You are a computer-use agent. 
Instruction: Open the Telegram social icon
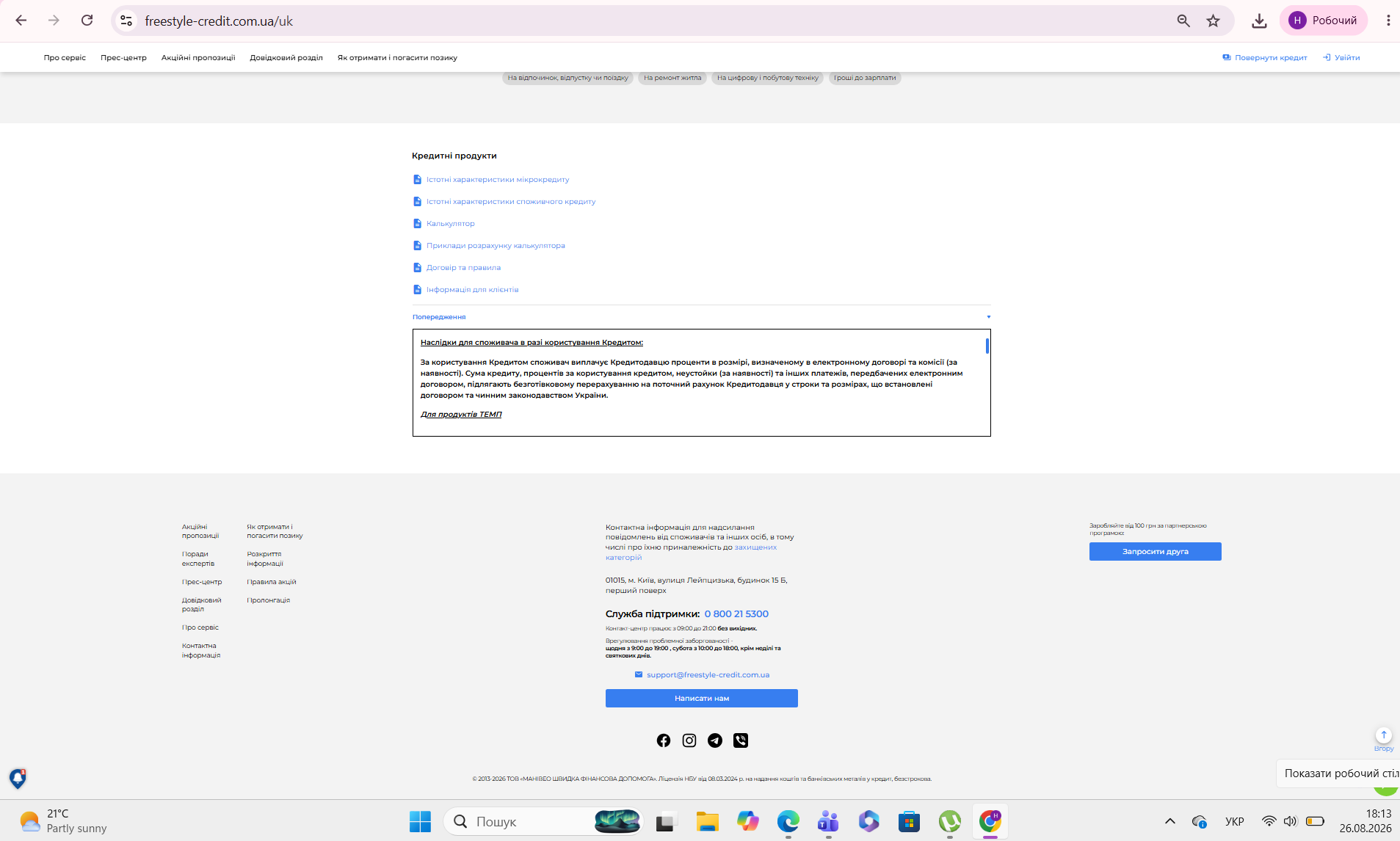(x=715, y=740)
